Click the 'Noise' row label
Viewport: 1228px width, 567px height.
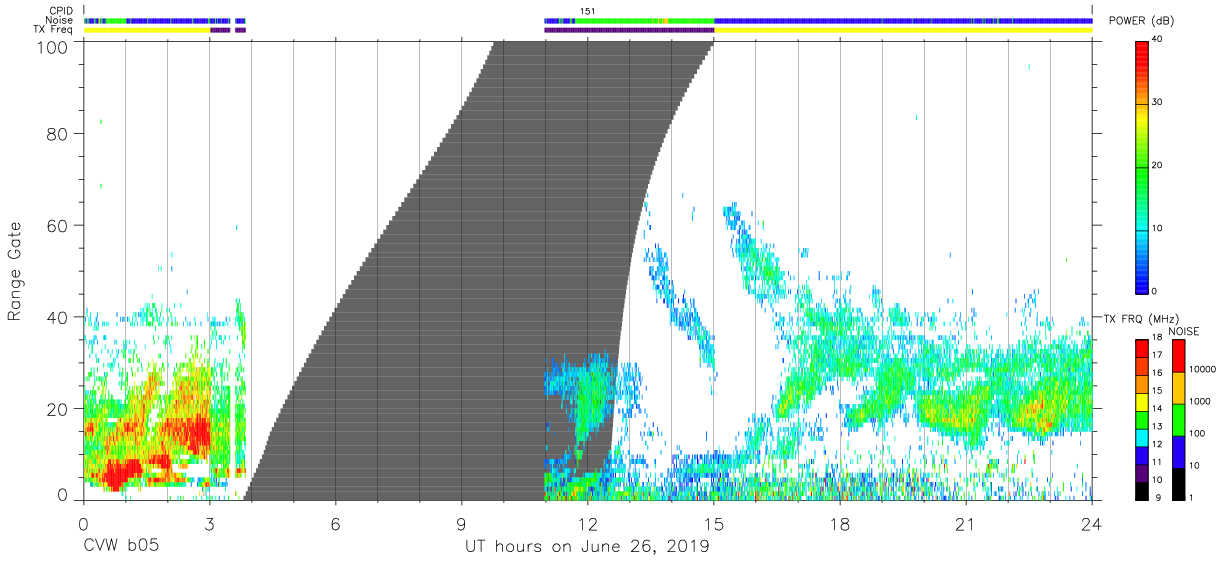61,20
